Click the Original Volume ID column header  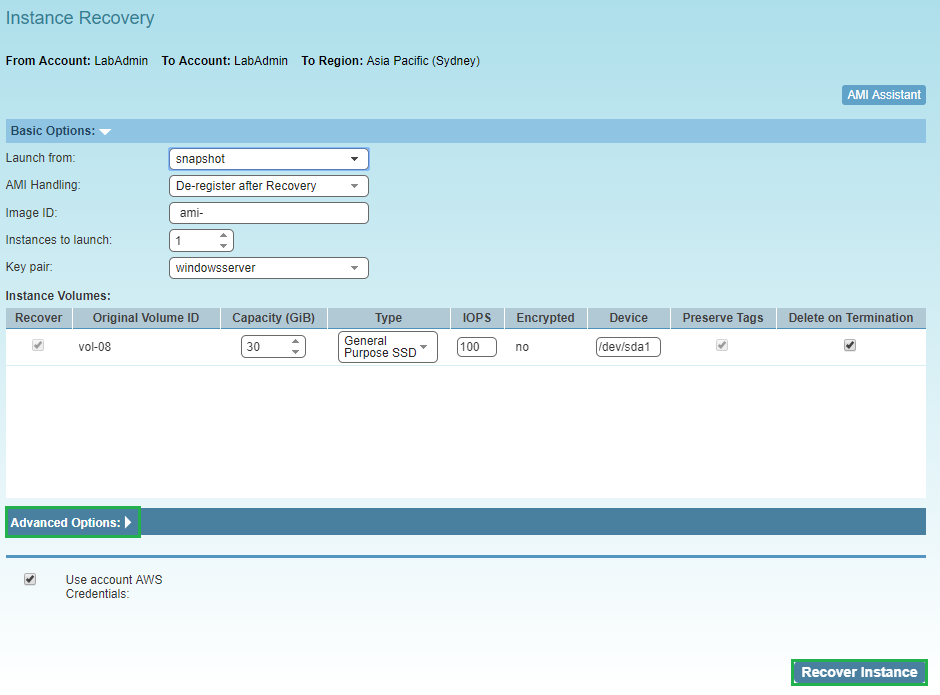click(x=146, y=318)
